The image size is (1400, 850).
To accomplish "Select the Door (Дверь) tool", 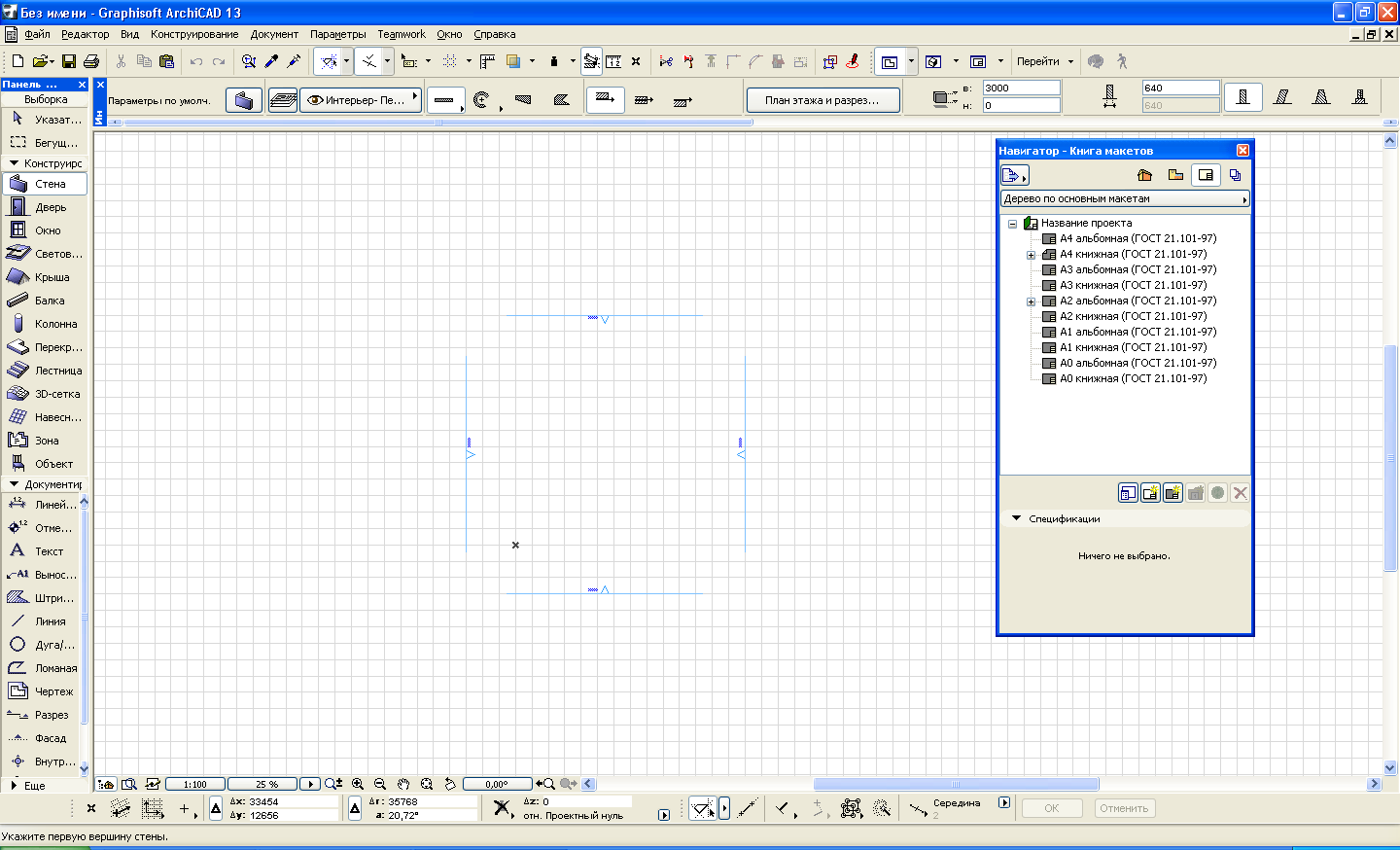I will 45,207.
